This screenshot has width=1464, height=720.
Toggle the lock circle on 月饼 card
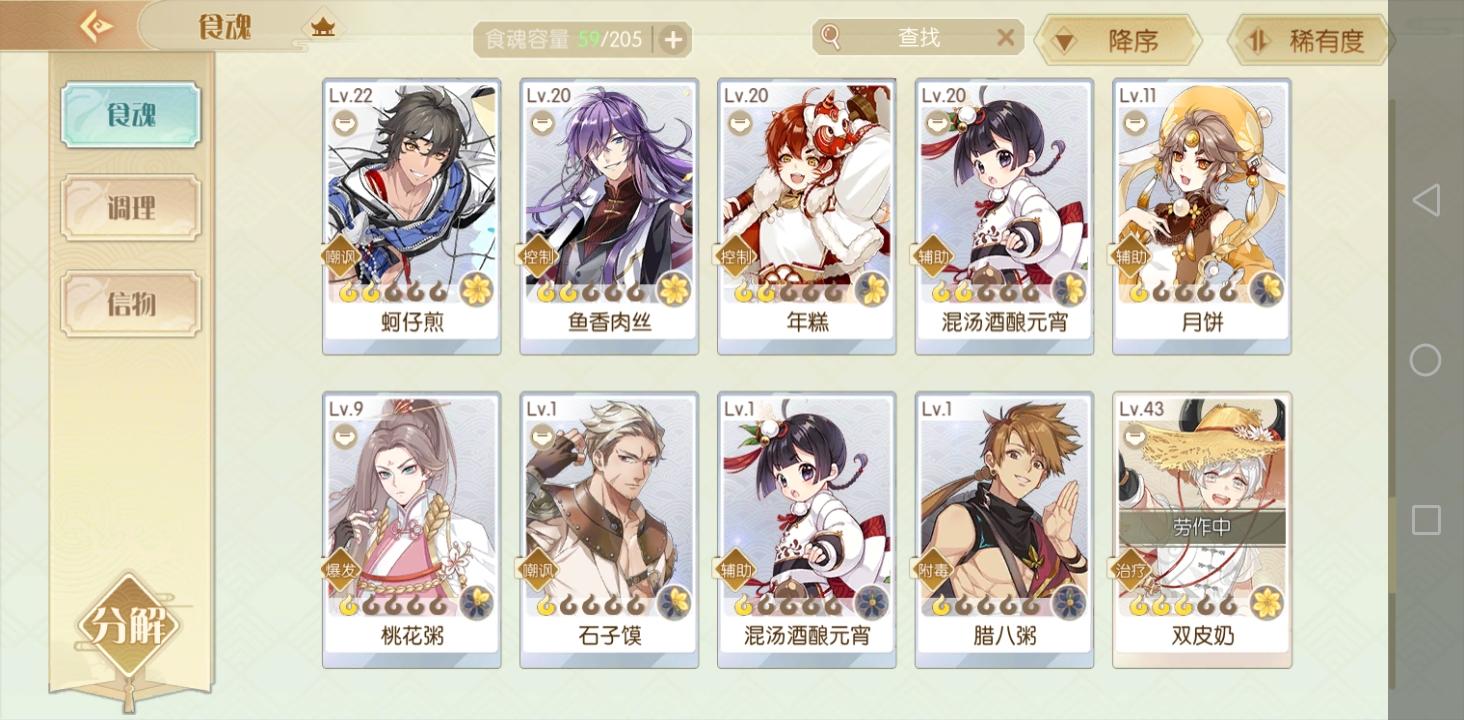coord(1134,123)
